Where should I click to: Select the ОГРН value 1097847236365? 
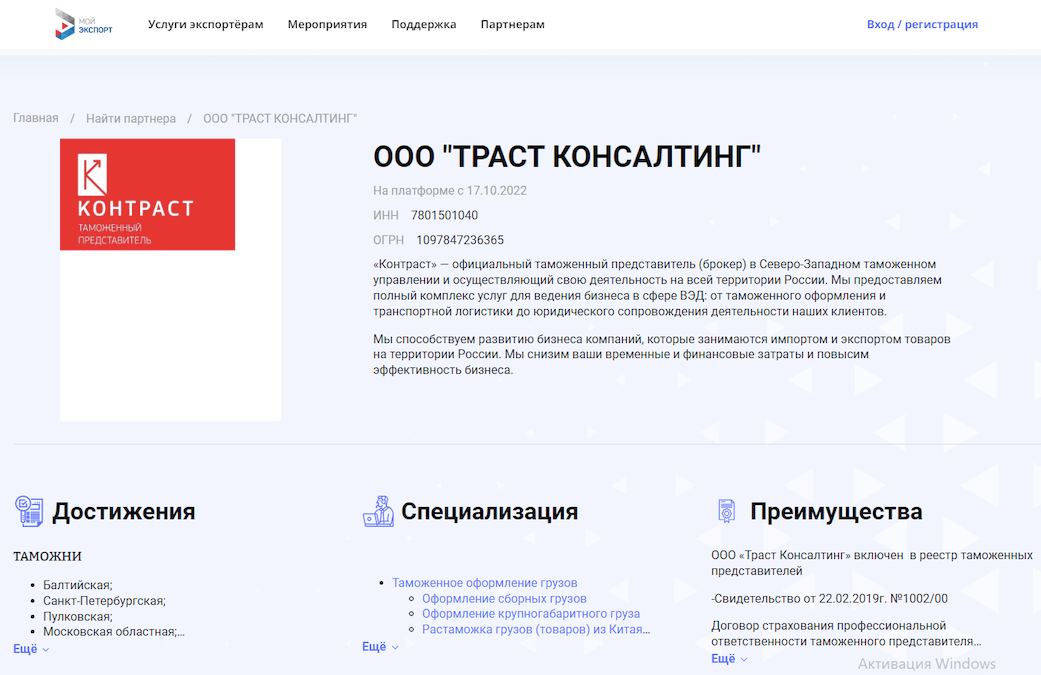tap(460, 240)
